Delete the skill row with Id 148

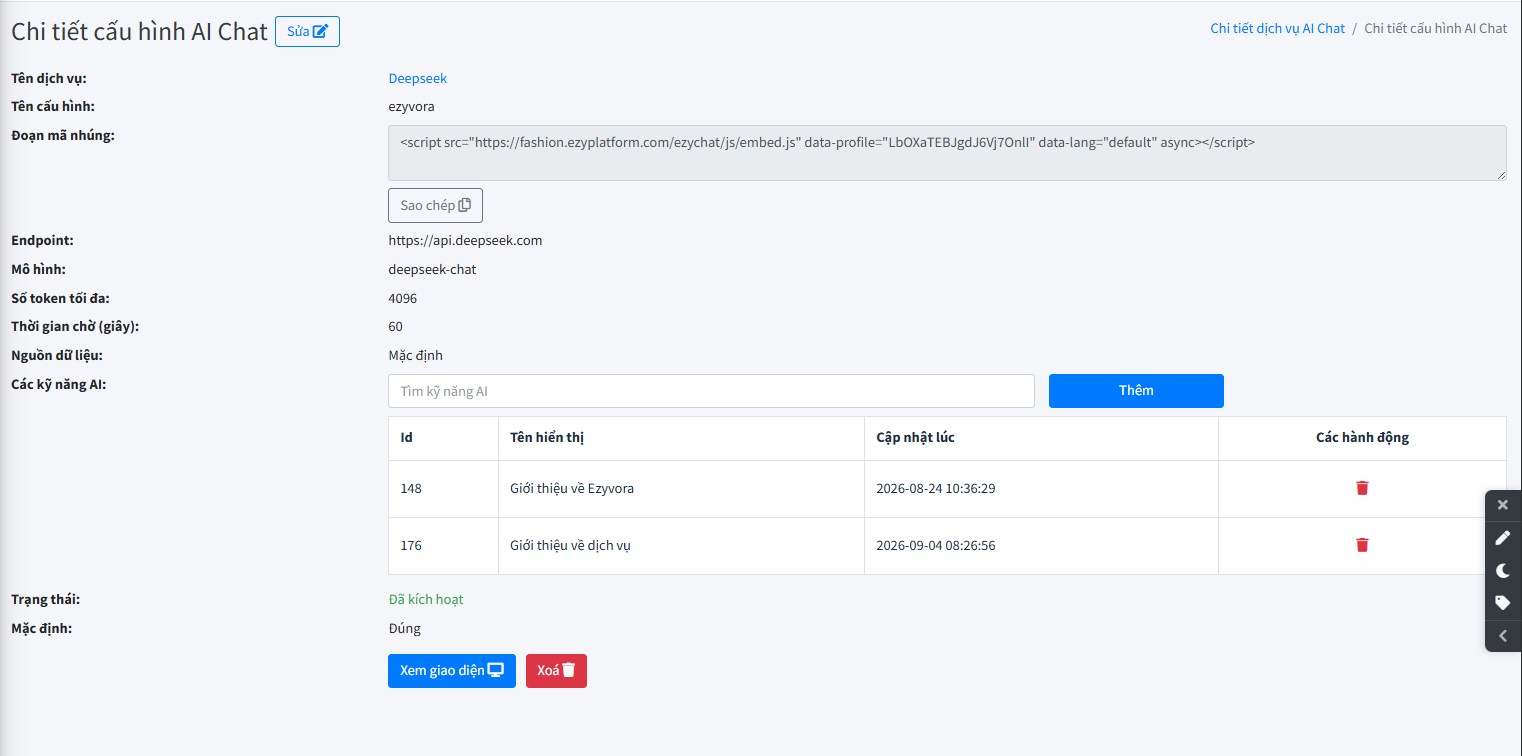coord(1362,488)
